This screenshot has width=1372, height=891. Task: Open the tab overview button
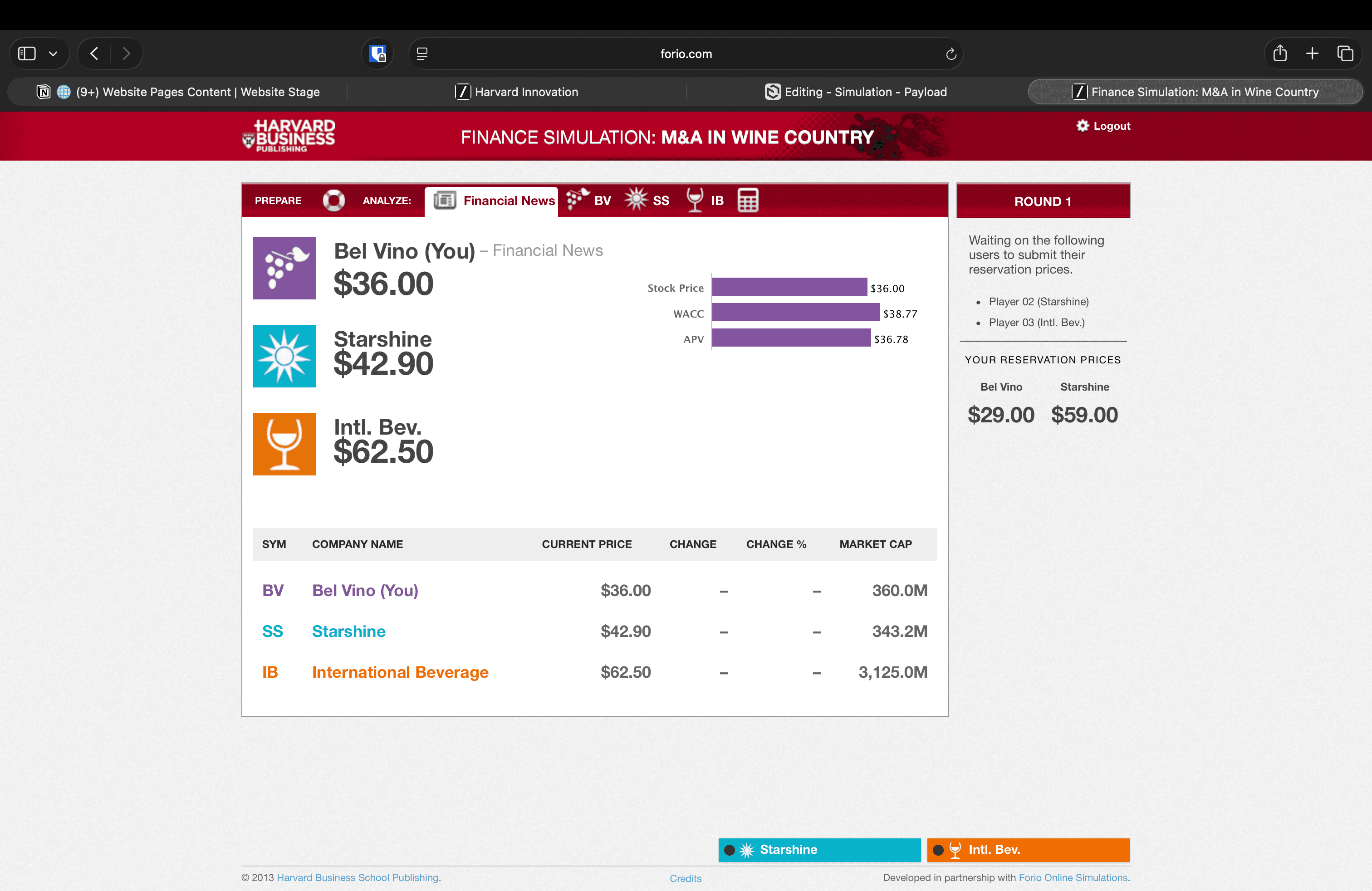[1345, 54]
